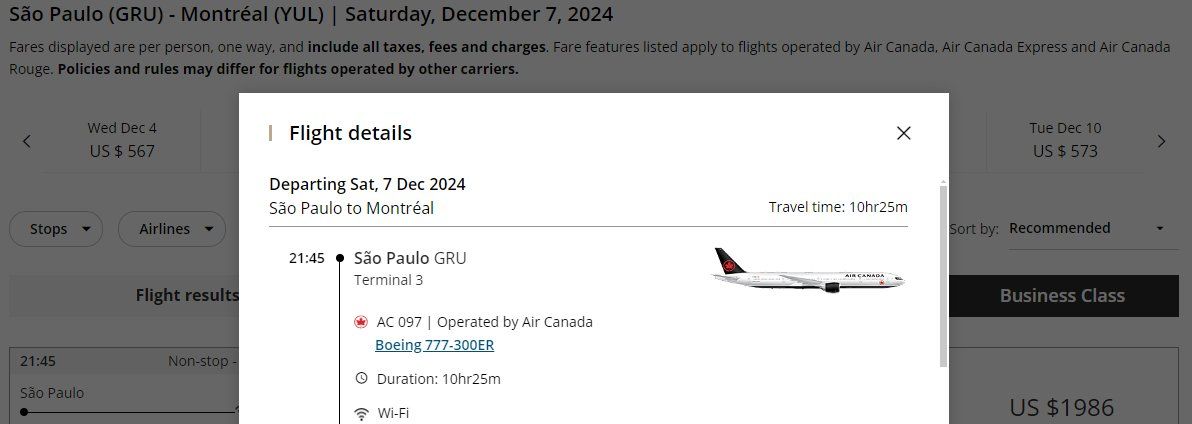Select the US $1986 Business Class fare

click(1061, 407)
